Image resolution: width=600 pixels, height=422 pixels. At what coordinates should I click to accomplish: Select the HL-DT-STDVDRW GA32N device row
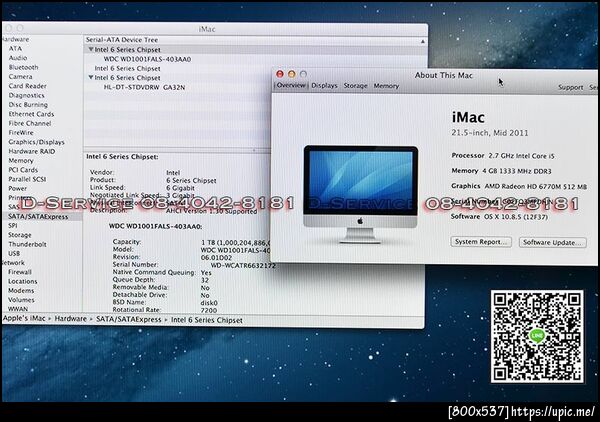[144, 87]
